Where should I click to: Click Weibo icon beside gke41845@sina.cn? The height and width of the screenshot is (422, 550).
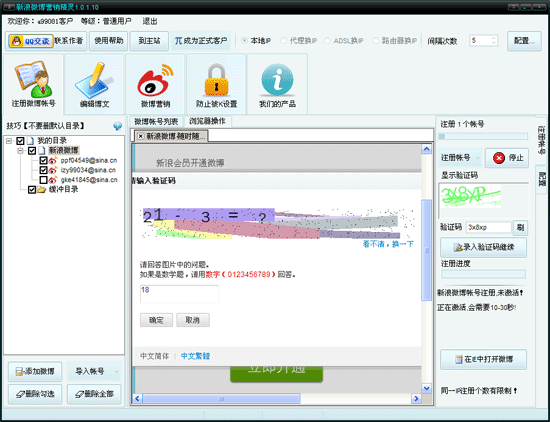point(53,180)
